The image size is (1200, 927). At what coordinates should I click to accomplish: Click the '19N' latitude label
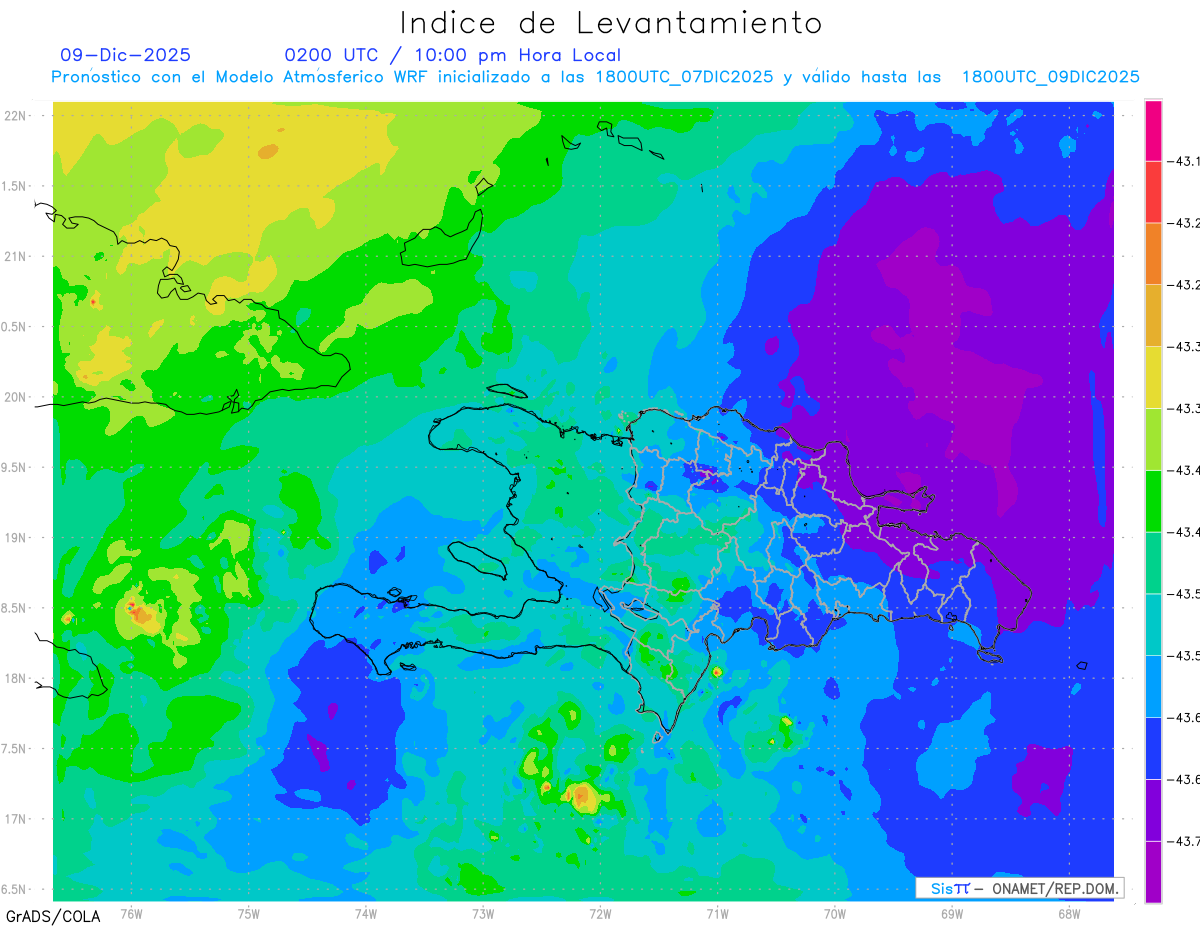(x=16, y=537)
